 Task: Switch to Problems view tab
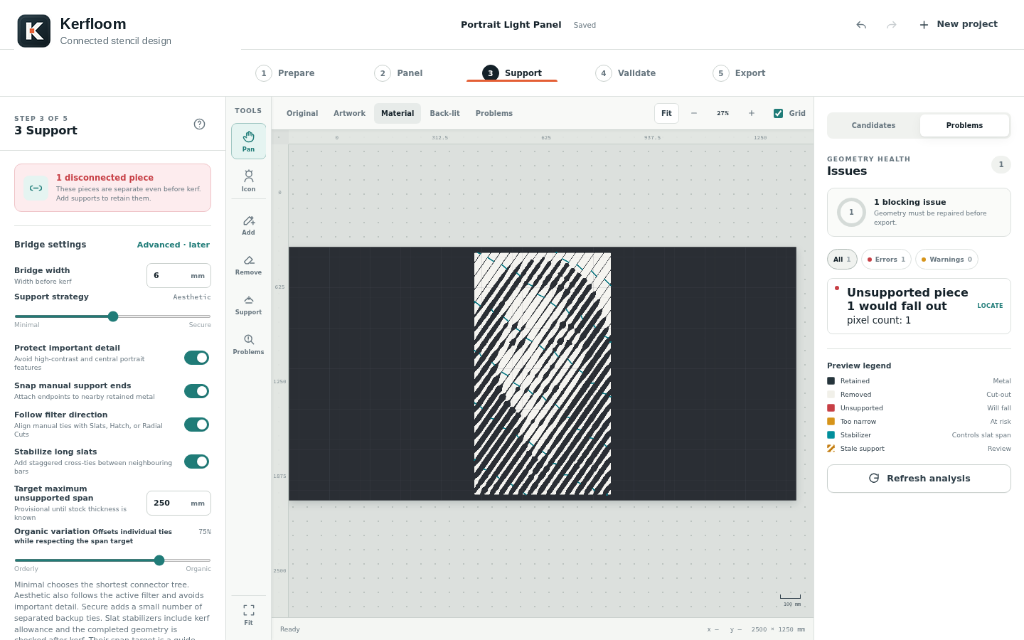pyautogui.click(x=494, y=113)
